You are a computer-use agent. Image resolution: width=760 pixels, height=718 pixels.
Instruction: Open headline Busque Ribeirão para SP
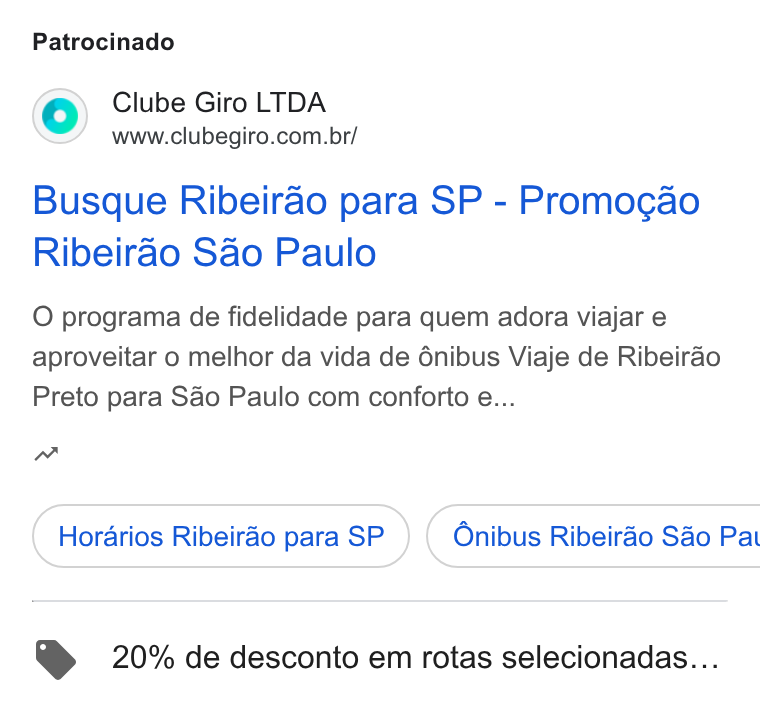(257, 200)
